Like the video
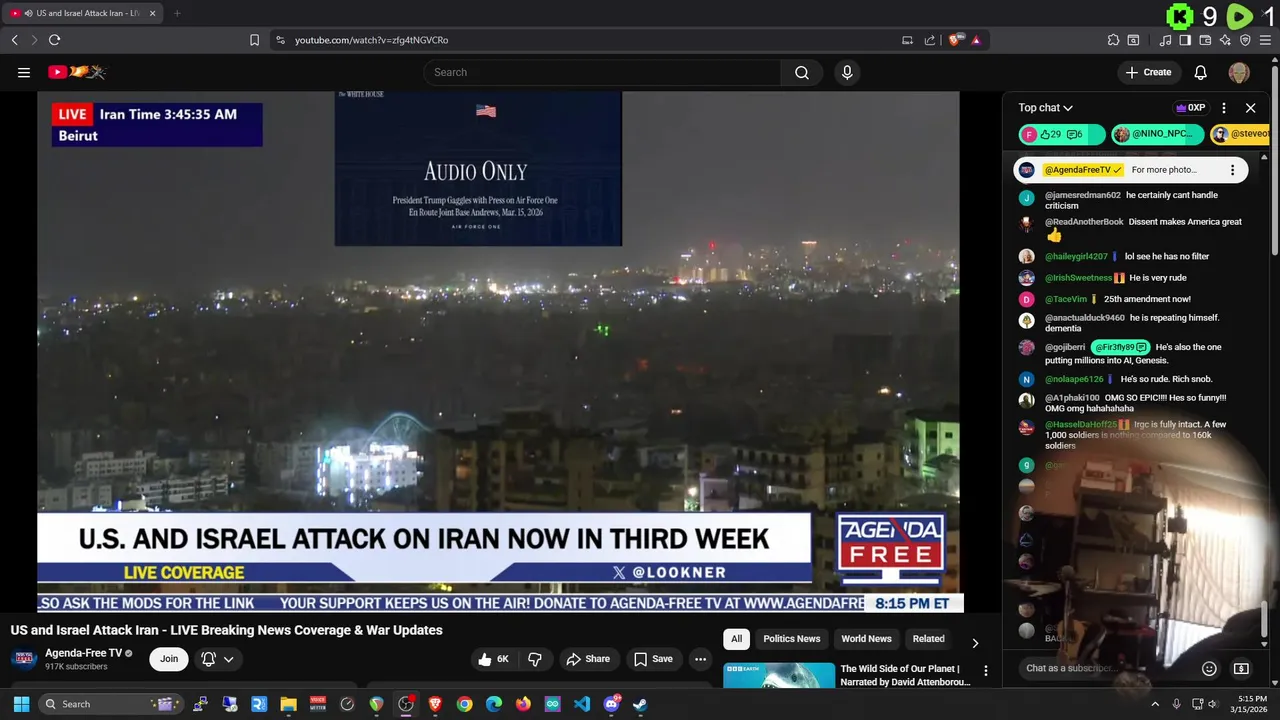1280x720 pixels. click(495, 659)
